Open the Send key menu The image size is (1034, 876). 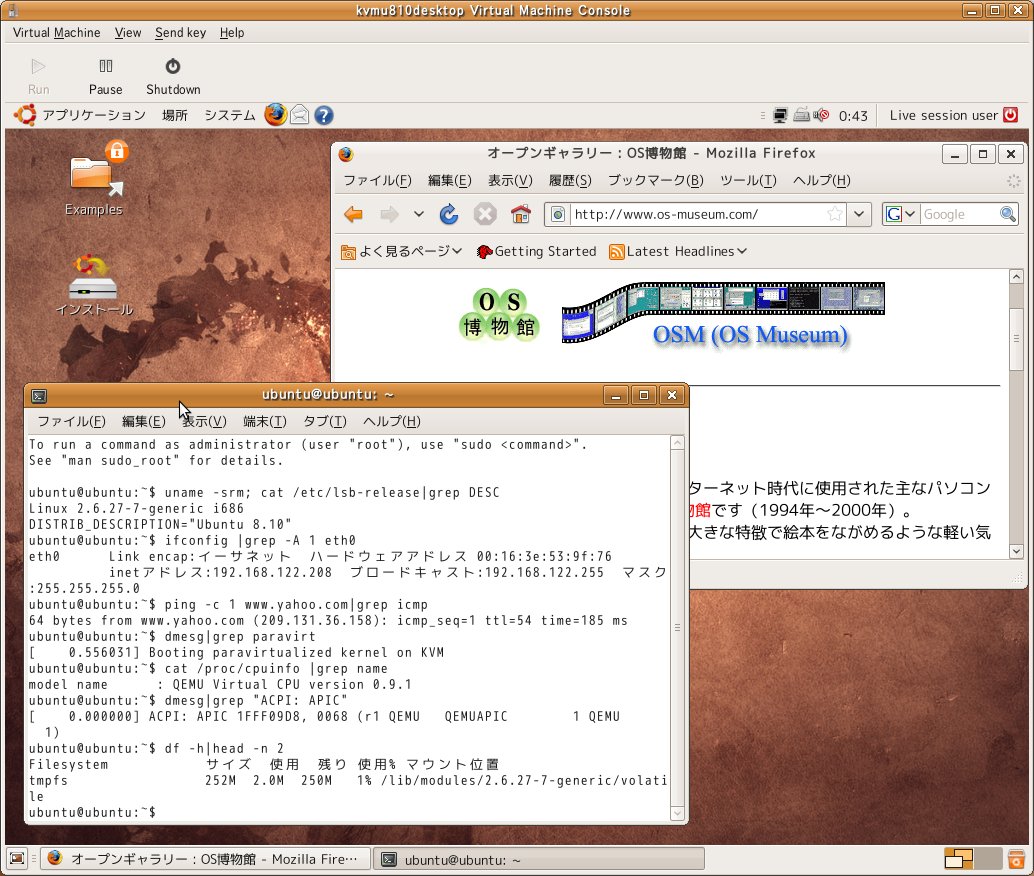[181, 32]
